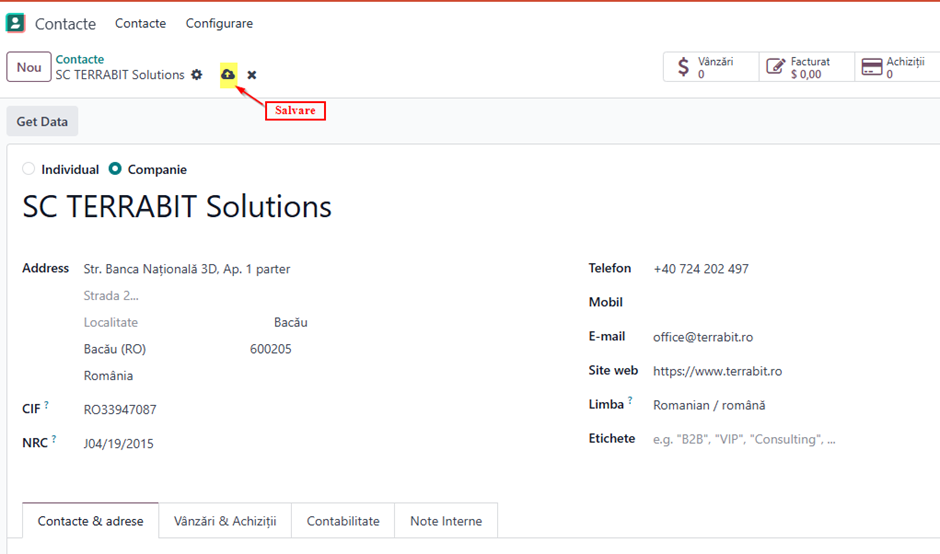Switch to Note Interne tab

[x=446, y=521]
